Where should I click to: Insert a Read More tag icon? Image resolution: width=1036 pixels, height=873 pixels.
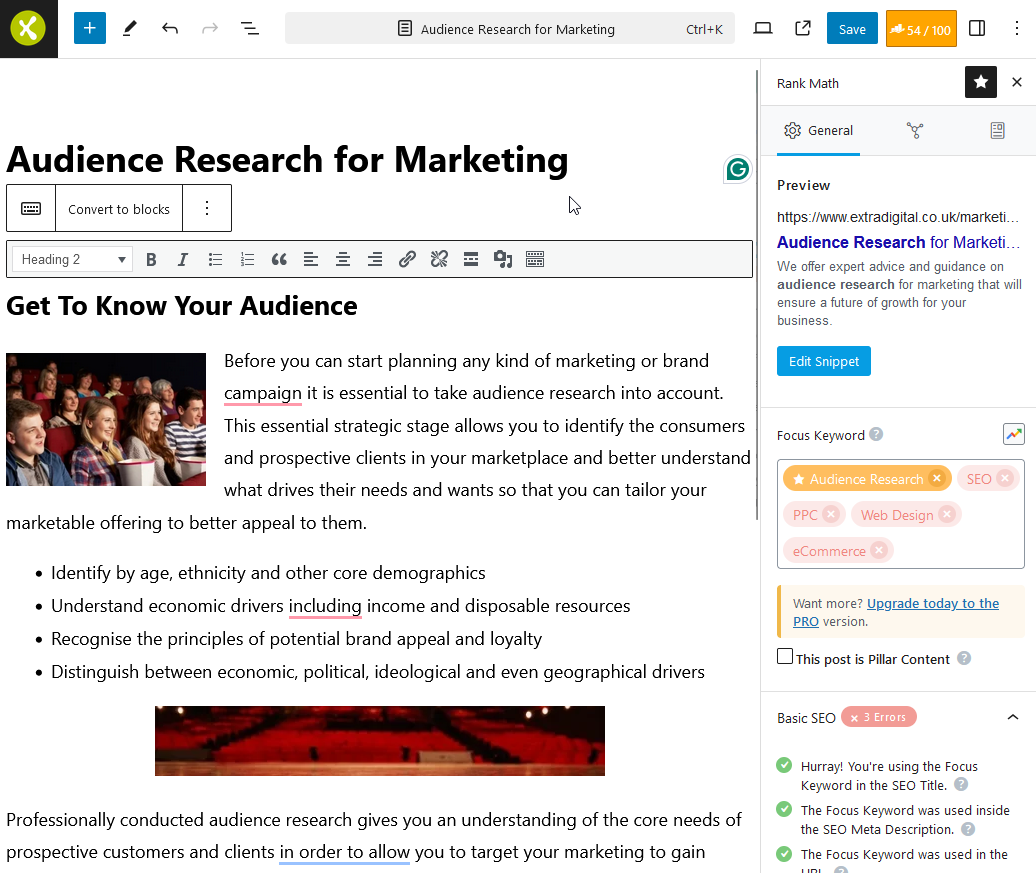[x=471, y=259]
